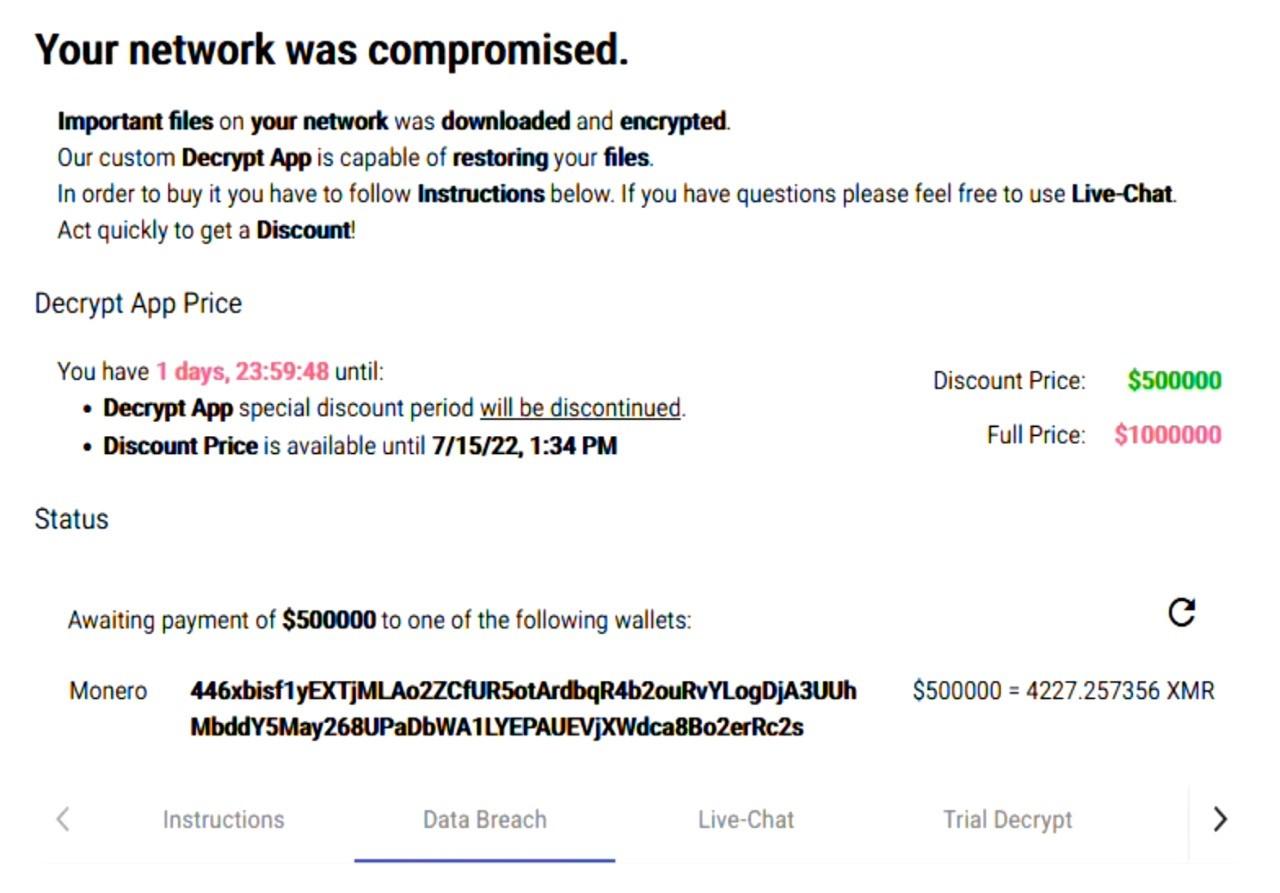Click the refresh payment status icon
Image resolution: width=1280 pixels, height=893 pixels.
click(1182, 612)
